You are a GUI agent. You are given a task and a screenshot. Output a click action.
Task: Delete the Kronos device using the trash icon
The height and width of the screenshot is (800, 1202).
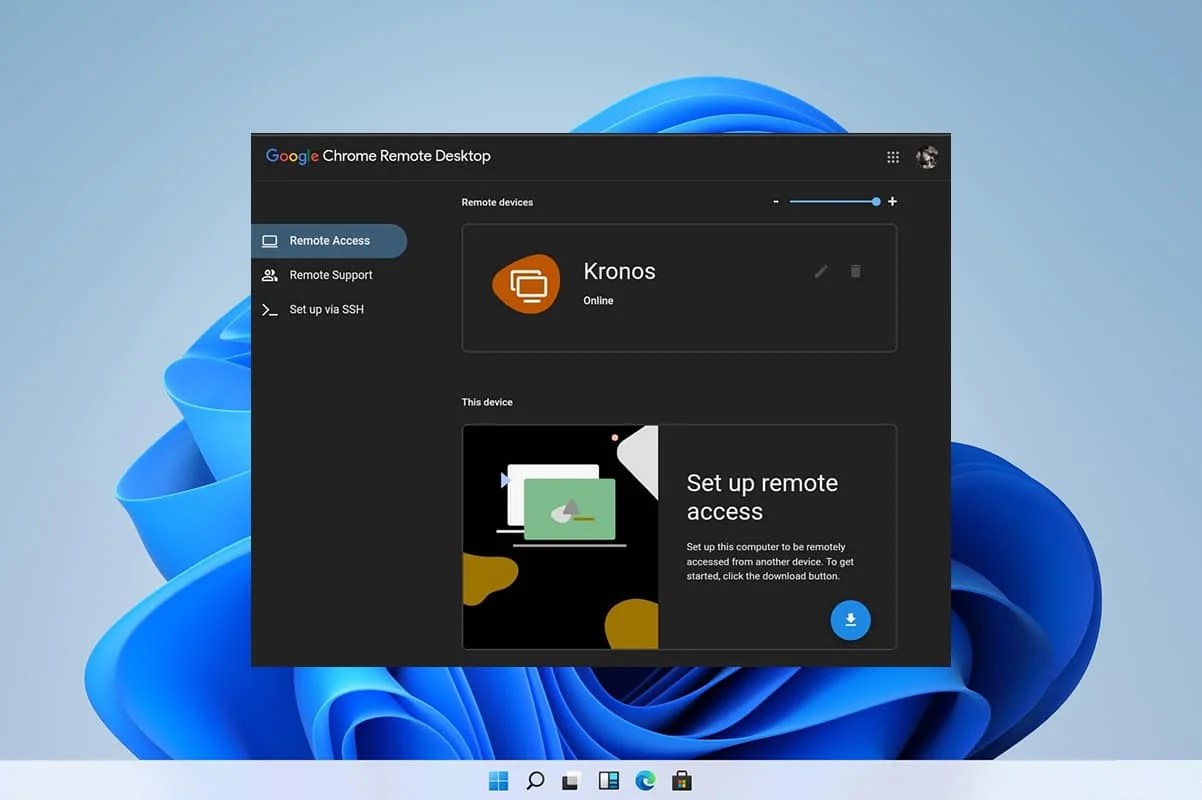[855, 271]
